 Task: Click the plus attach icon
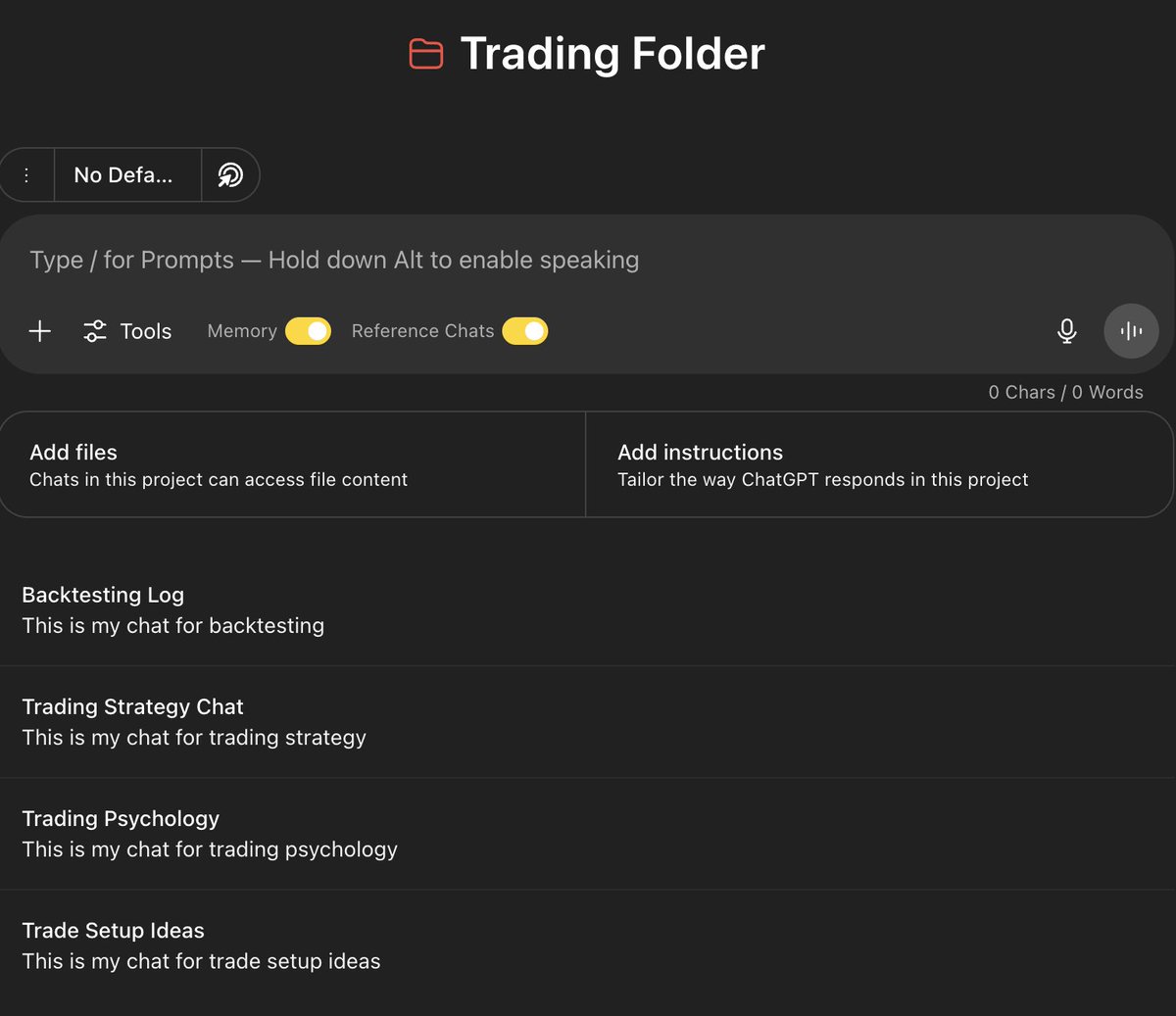click(40, 331)
